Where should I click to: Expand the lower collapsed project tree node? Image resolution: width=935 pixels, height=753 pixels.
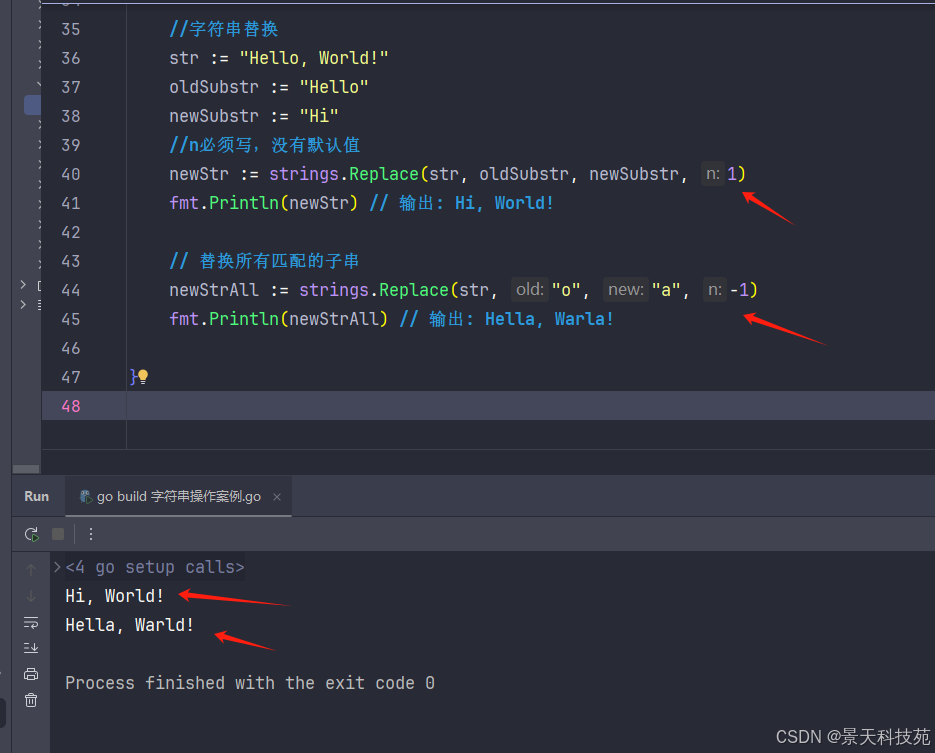(x=23, y=304)
